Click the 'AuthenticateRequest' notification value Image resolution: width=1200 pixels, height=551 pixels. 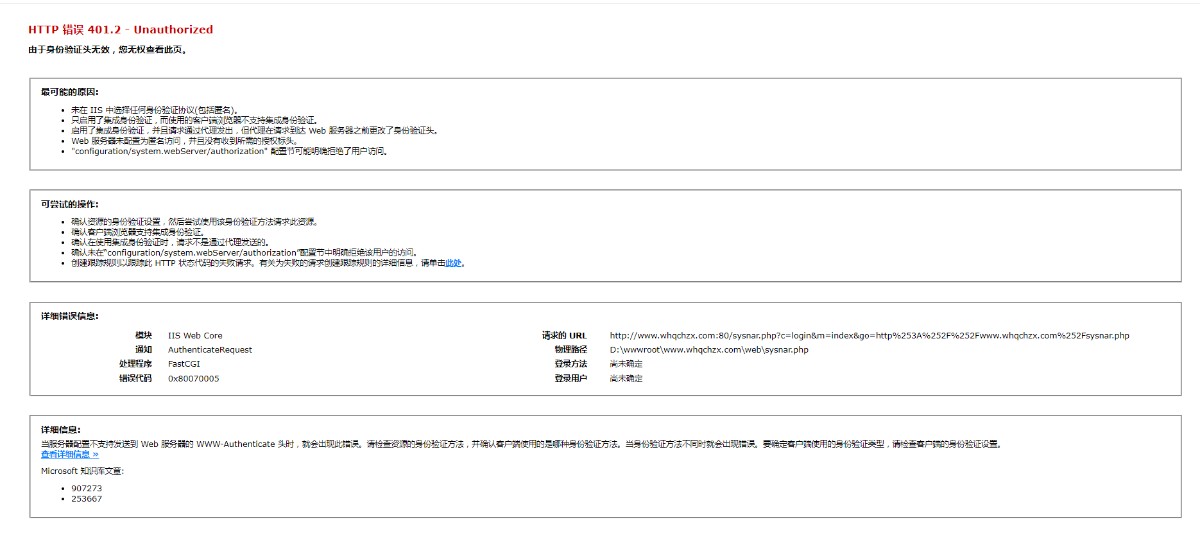point(210,350)
